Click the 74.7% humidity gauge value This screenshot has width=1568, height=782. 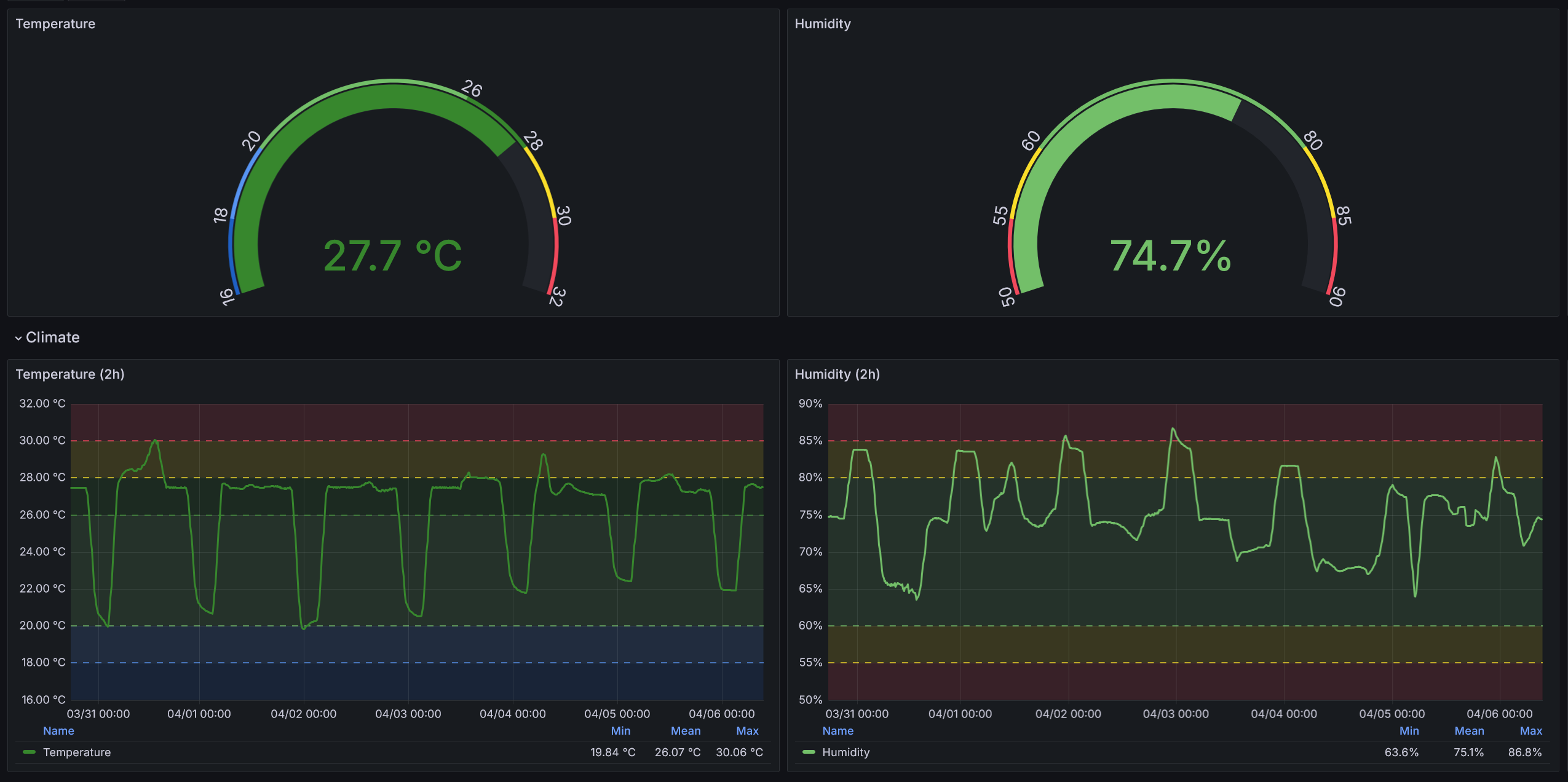pyautogui.click(x=1170, y=256)
